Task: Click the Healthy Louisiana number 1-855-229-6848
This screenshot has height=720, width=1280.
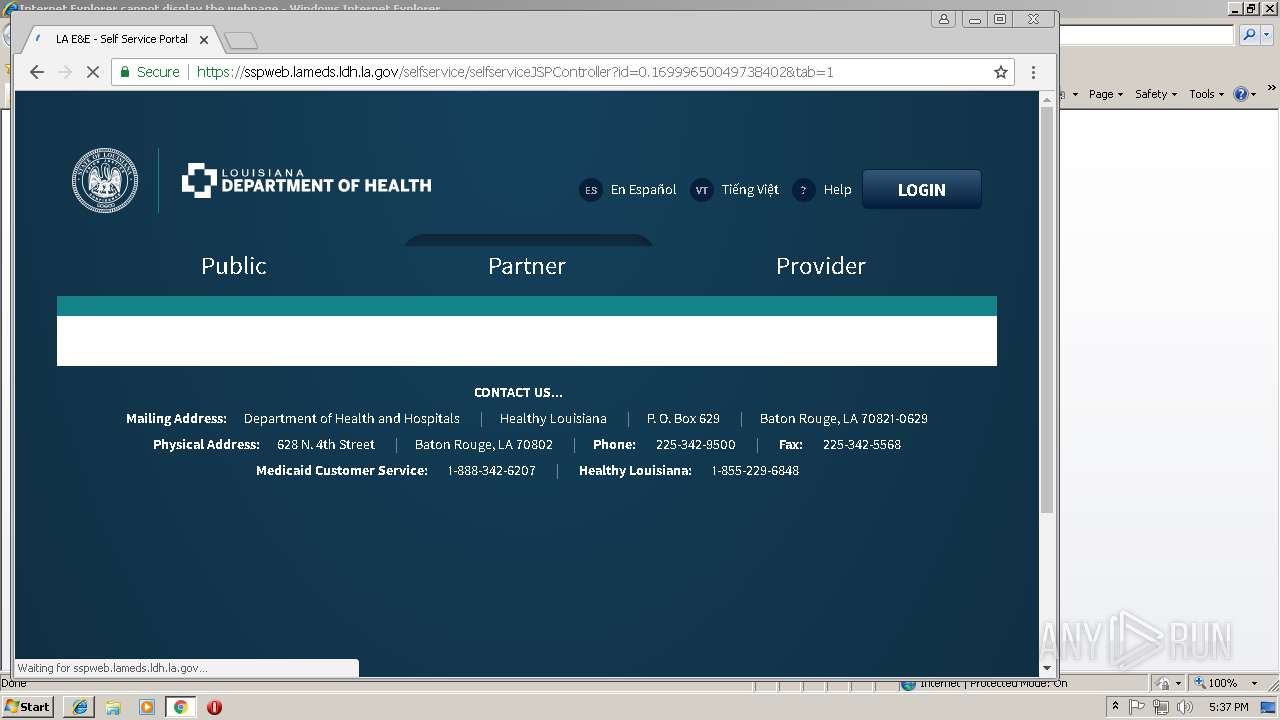Action: click(755, 471)
